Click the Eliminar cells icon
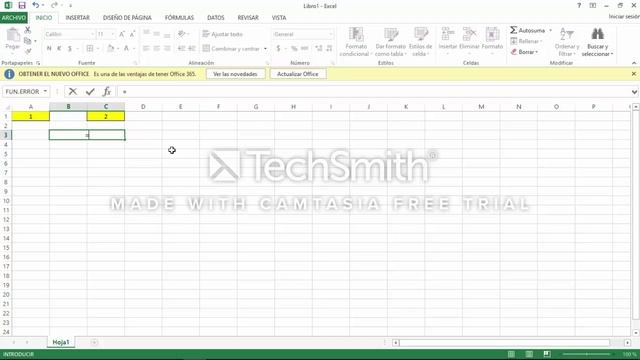Viewport: 640px width, 360px height. tap(469, 34)
